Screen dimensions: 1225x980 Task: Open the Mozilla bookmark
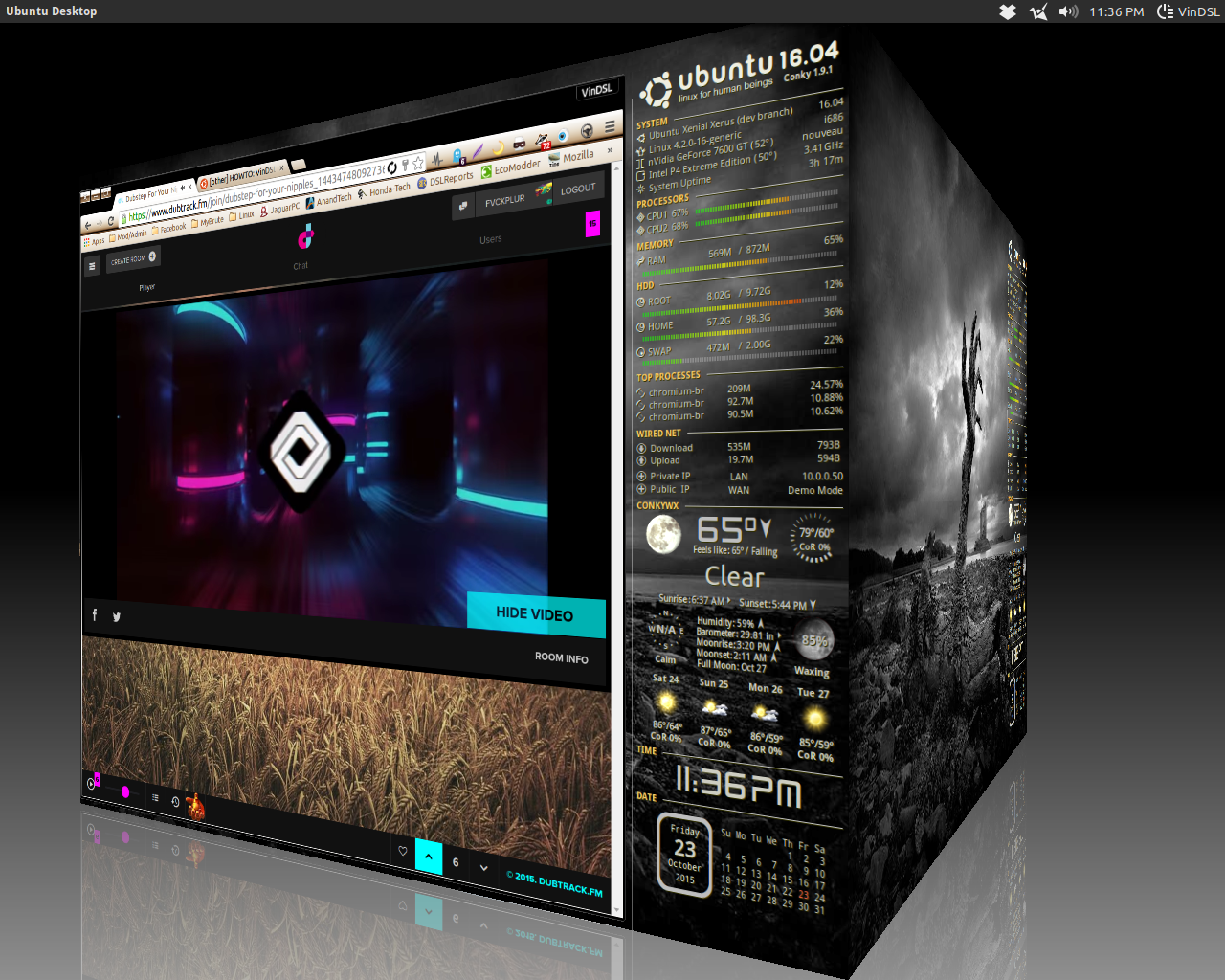pos(570,157)
